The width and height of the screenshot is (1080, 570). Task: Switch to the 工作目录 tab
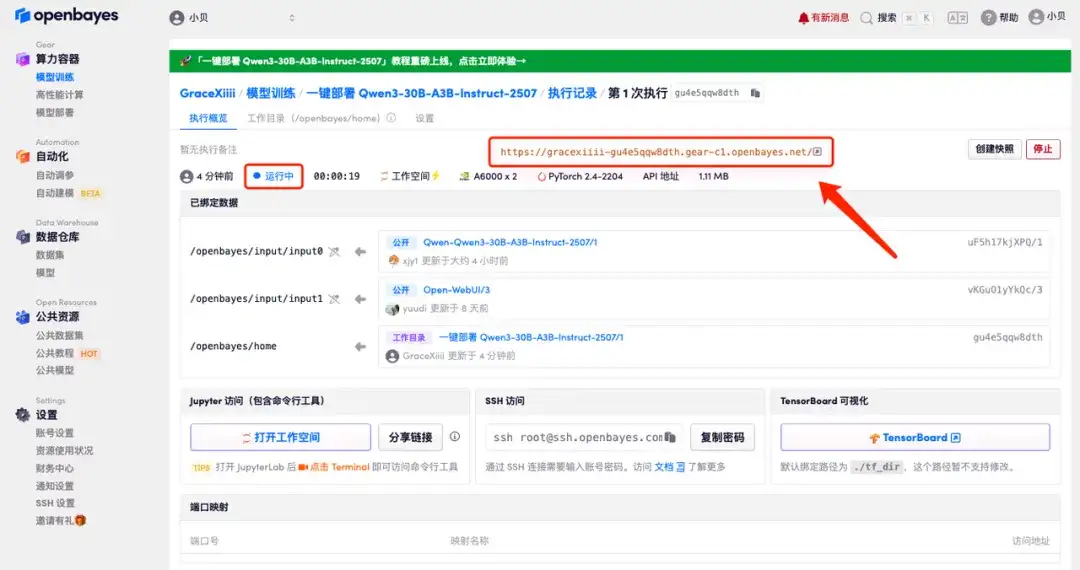pyautogui.click(x=313, y=118)
